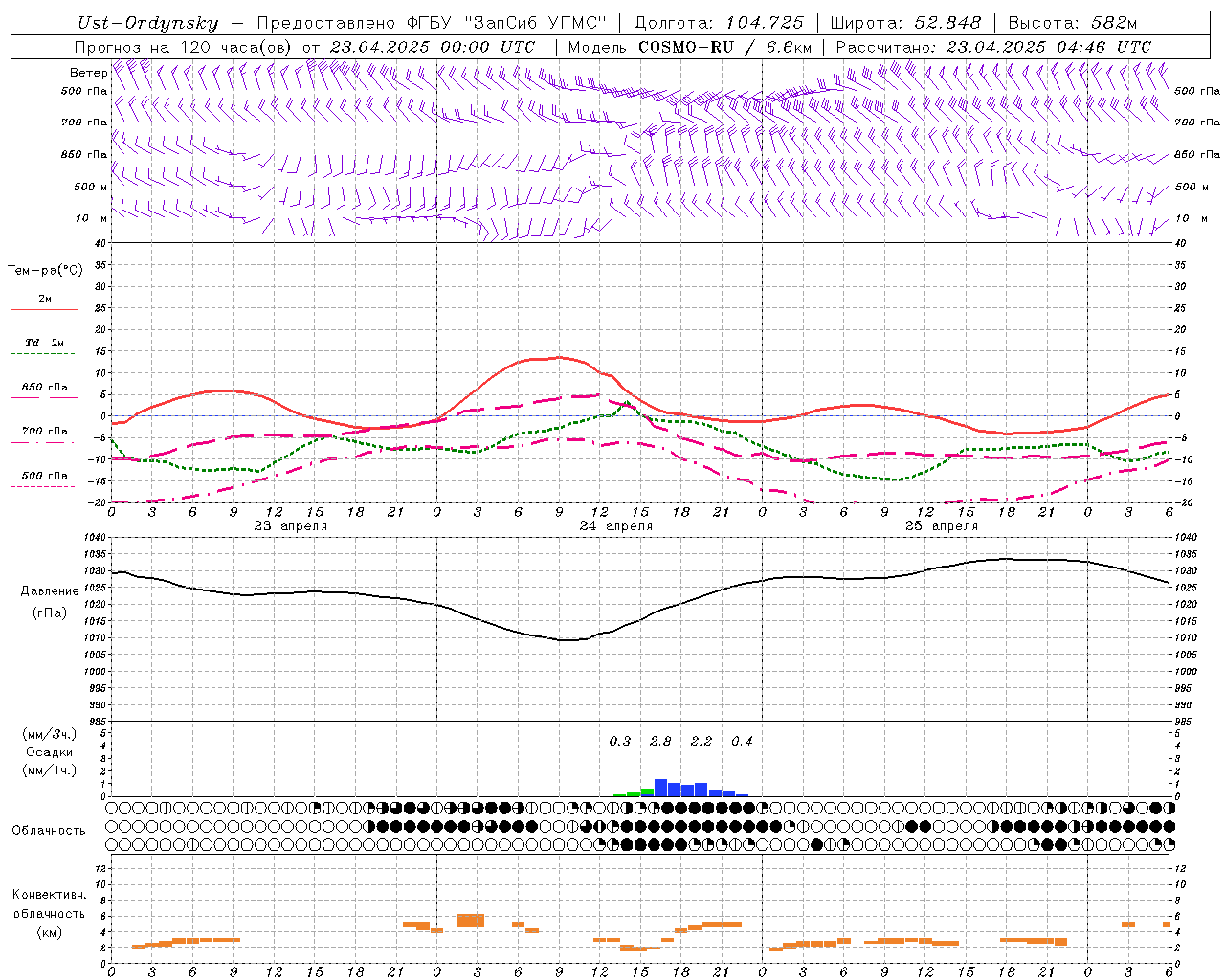Viewport: 1225px width, 980px height.
Task: Click the Рассчитано: 23.04.2025 04:46 UTC text
Action: click(993, 47)
